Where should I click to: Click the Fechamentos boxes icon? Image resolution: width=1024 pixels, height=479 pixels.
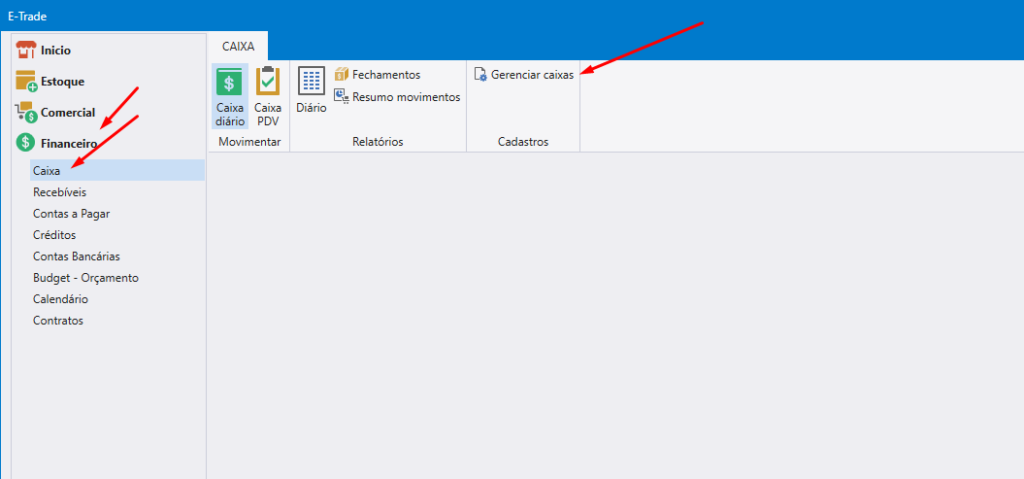tap(342, 75)
